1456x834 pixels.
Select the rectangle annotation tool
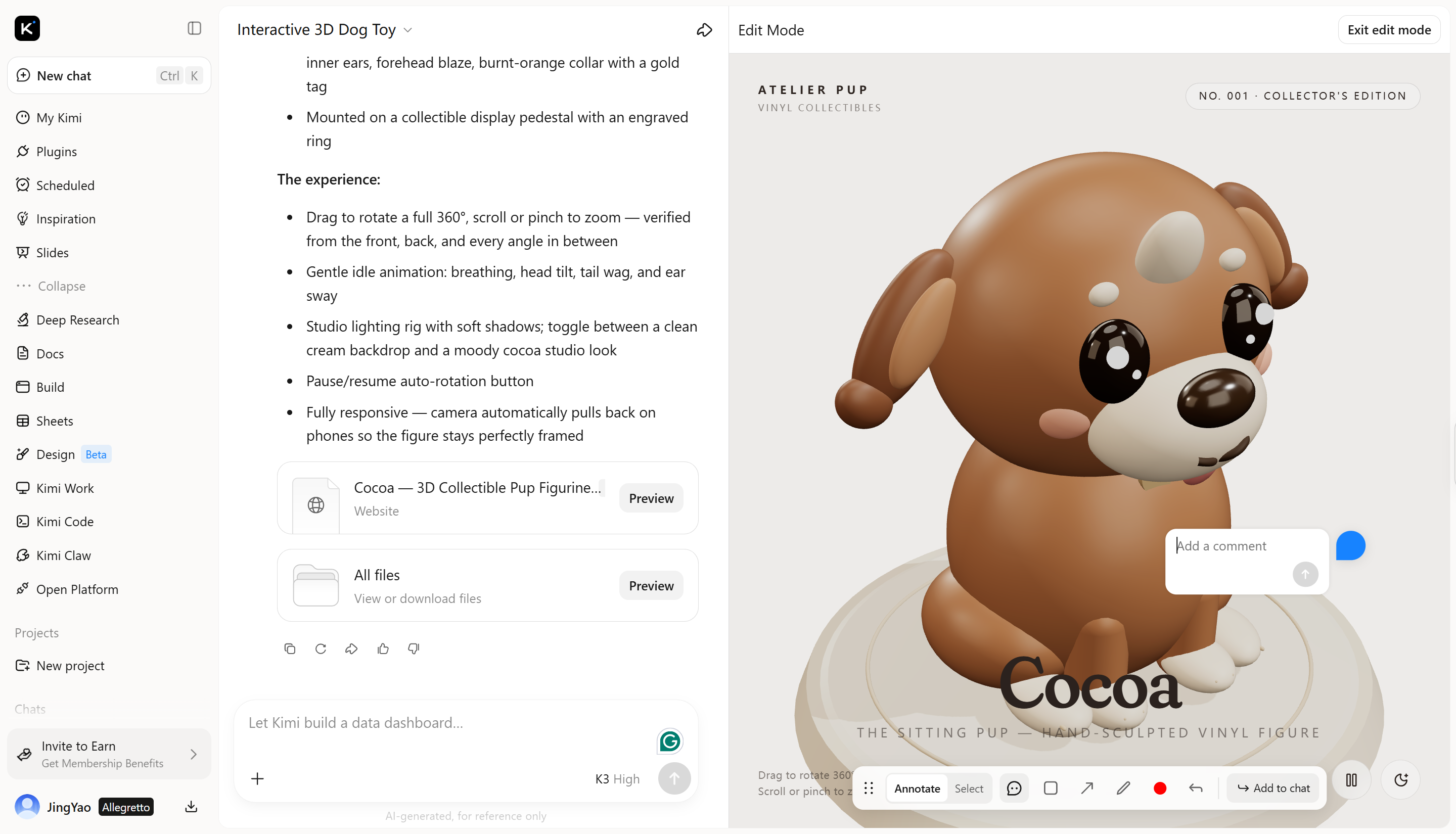1051,788
